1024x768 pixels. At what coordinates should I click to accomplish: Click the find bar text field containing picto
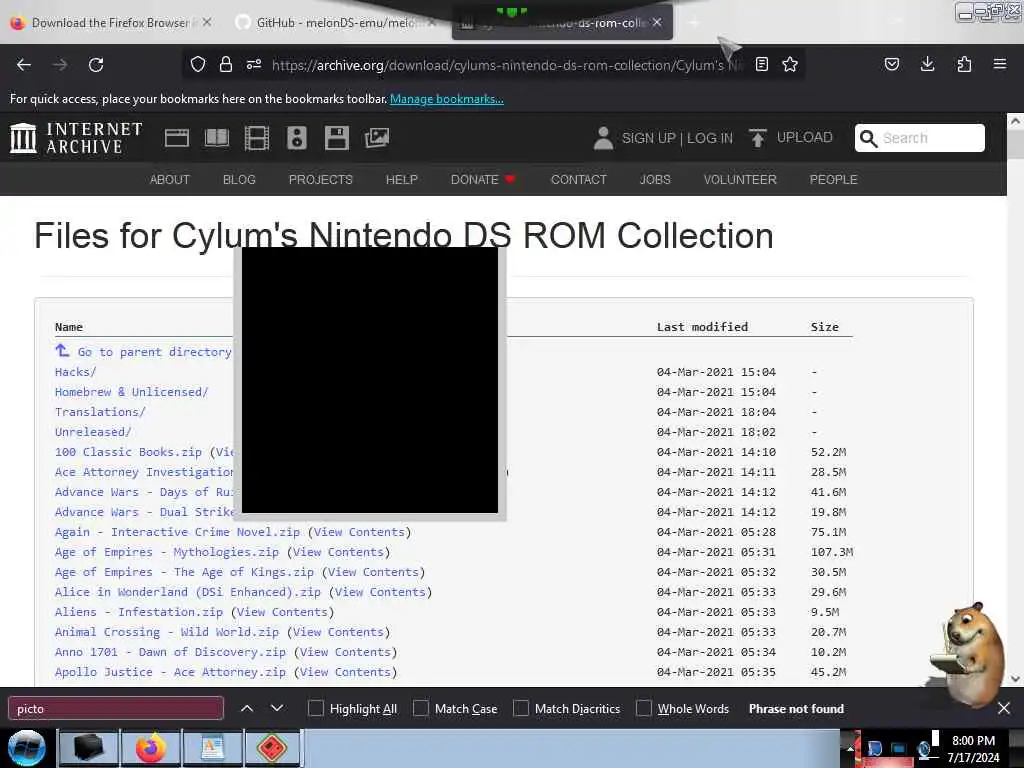(116, 709)
